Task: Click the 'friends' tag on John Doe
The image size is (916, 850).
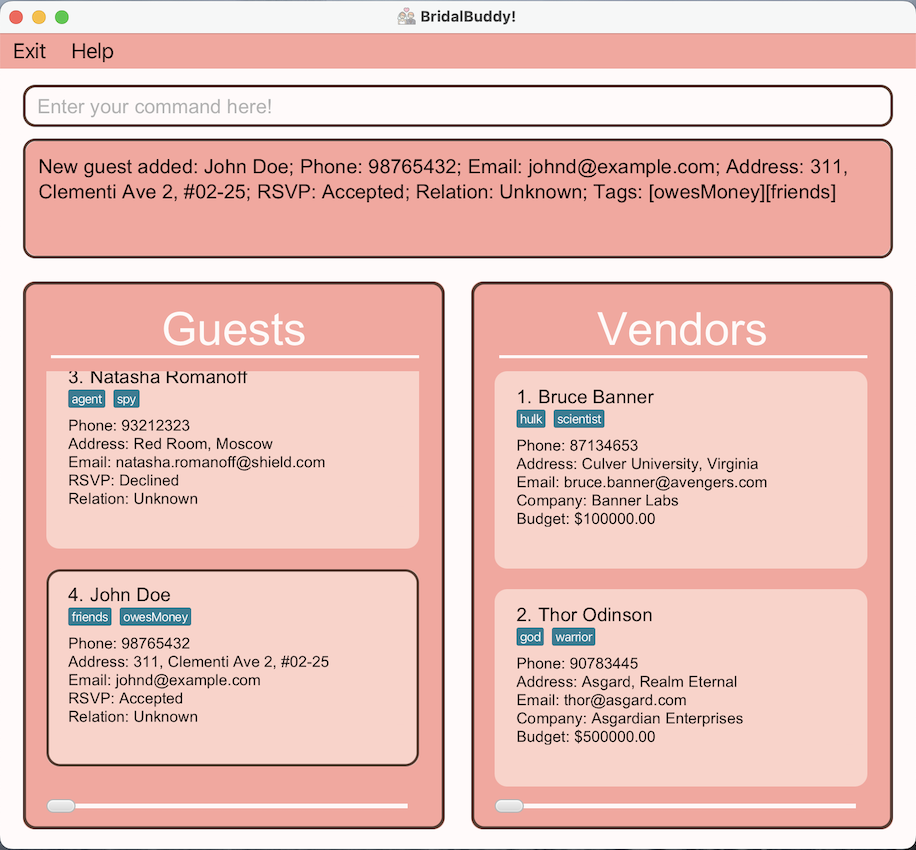Action: tap(89, 617)
